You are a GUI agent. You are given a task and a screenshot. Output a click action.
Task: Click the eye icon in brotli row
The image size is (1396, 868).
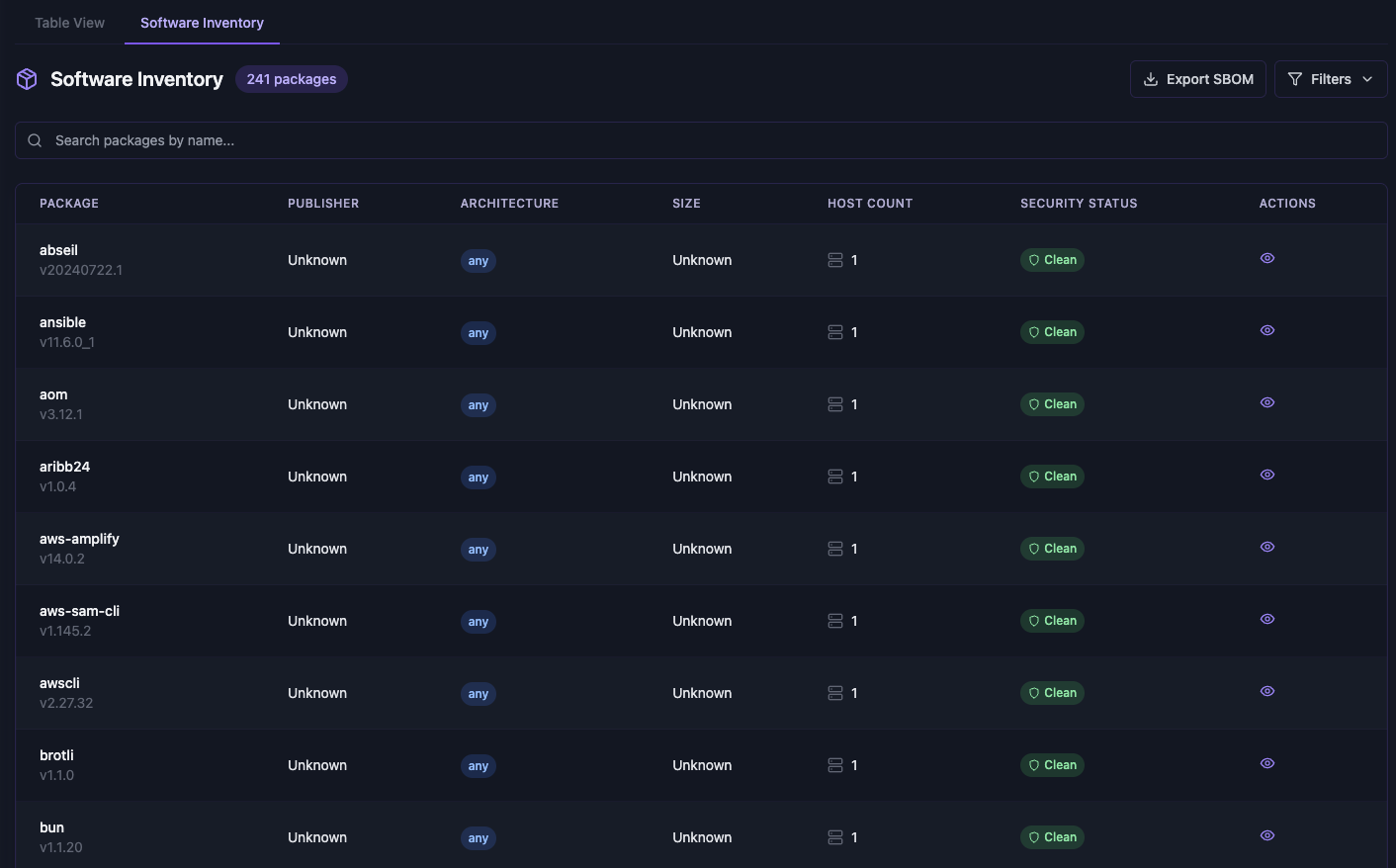[x=1266, y=763]
